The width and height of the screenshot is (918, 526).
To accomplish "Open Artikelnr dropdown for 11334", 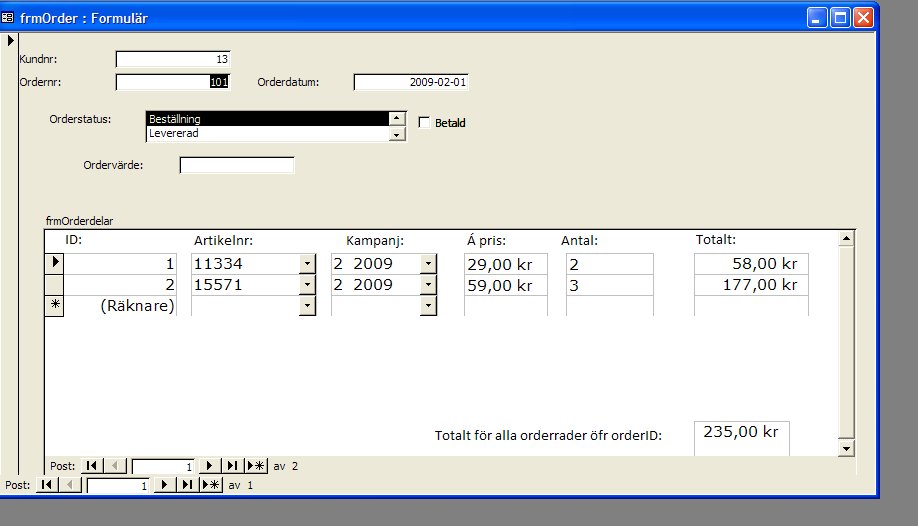I will click(x=307, y=264).
